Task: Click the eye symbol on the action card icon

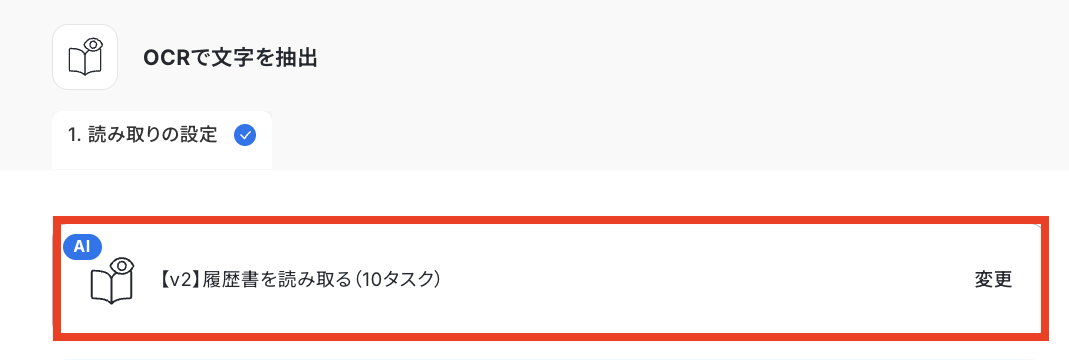Action: tap(121, 265)
